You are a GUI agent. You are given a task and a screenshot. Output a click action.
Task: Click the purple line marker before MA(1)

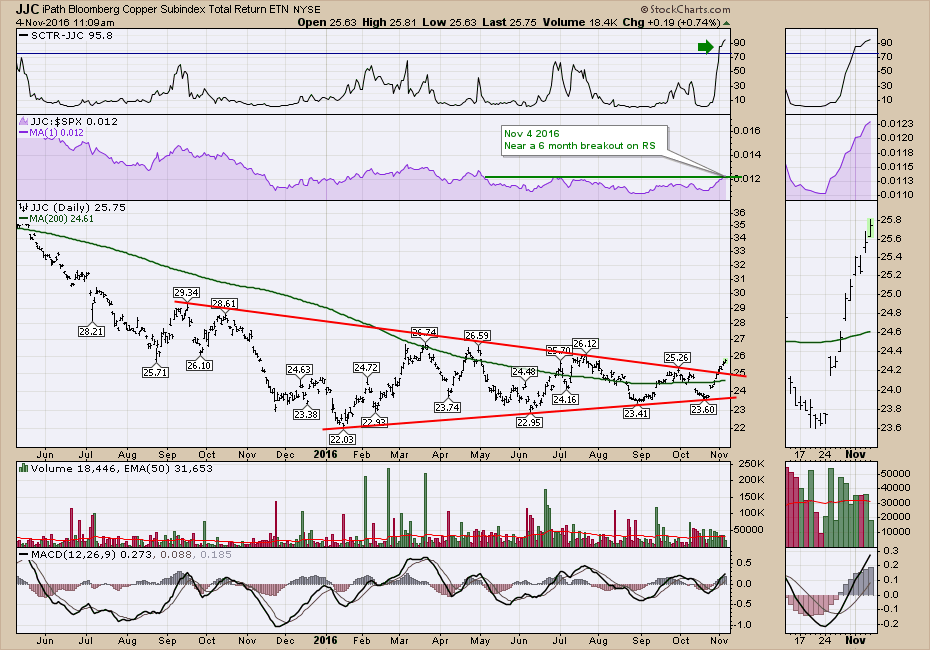[x=24, y=133]
